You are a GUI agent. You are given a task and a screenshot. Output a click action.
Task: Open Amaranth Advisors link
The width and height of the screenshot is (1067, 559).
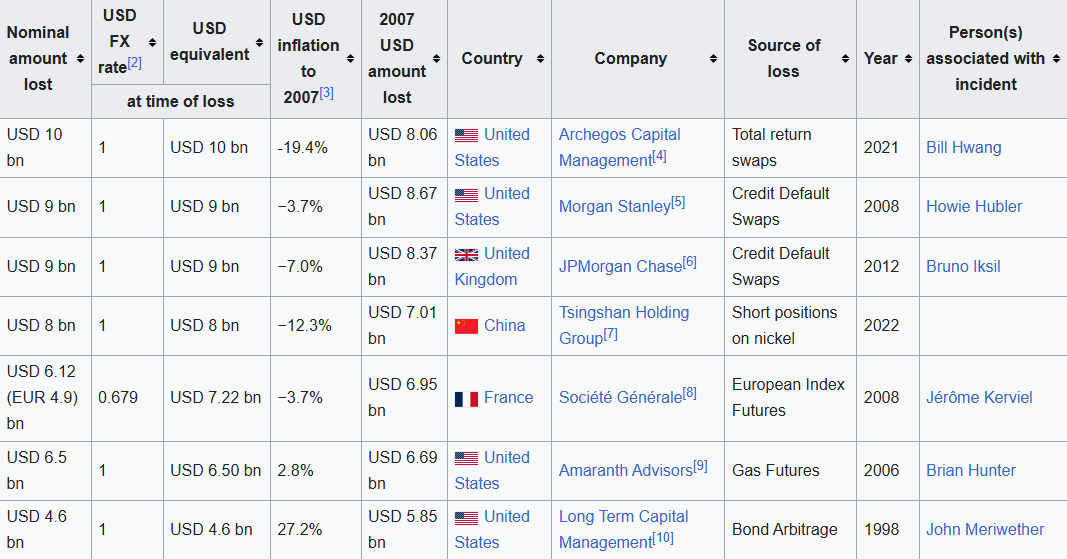pyautogui.click(x=625, y=471)
